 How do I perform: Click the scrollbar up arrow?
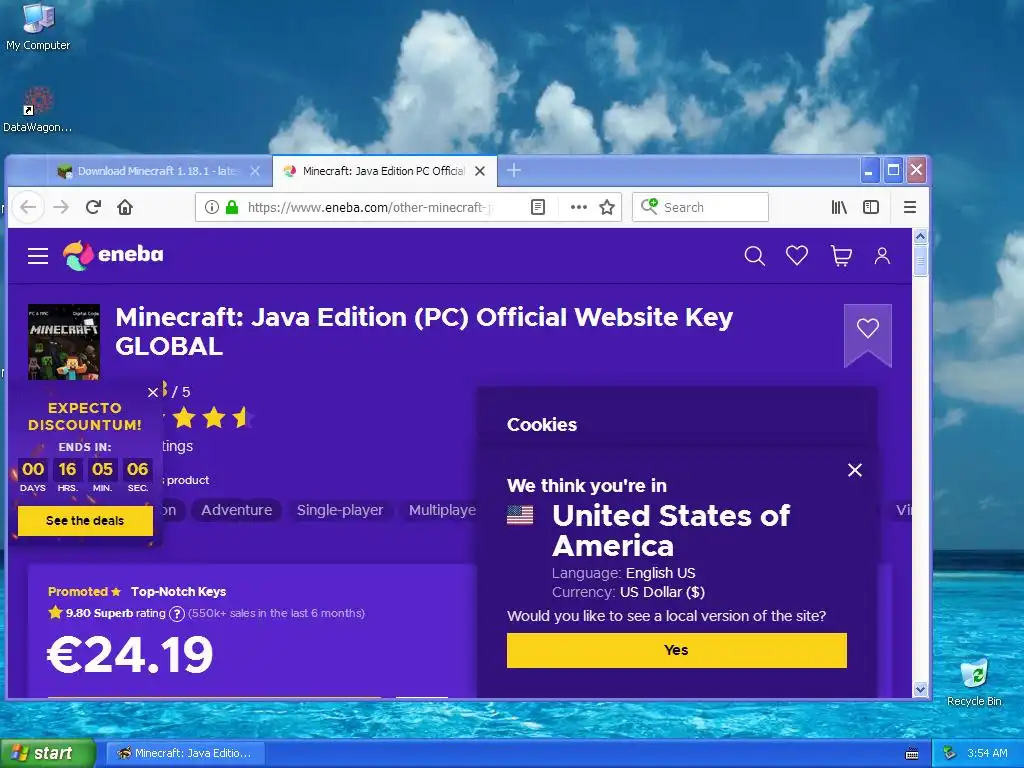point(920,236)
